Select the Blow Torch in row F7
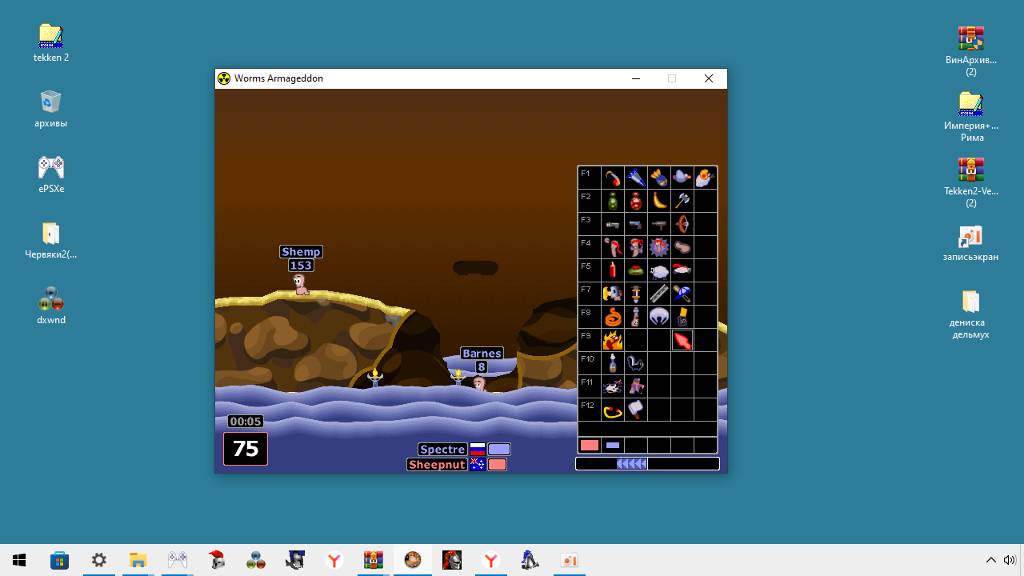Image resolution: width=1024 pixels, height=576 pixels. [x=613, y=294]
